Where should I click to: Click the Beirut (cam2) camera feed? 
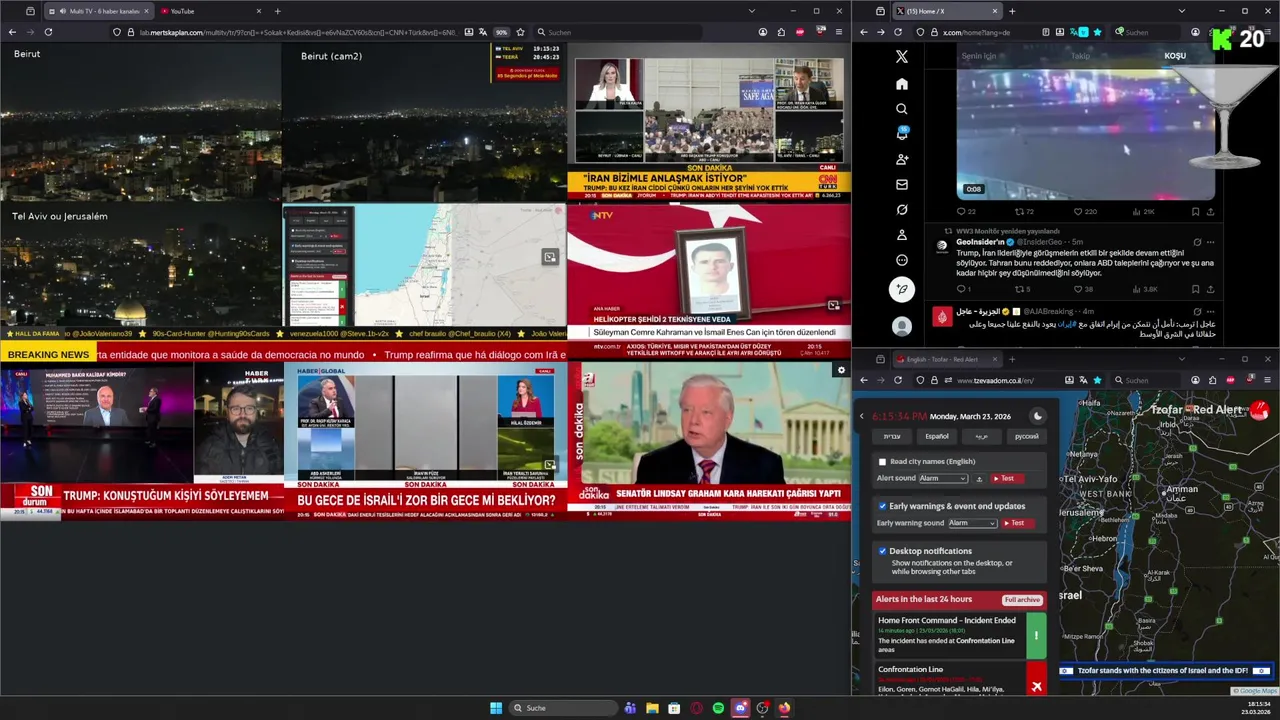coord(425,123)
